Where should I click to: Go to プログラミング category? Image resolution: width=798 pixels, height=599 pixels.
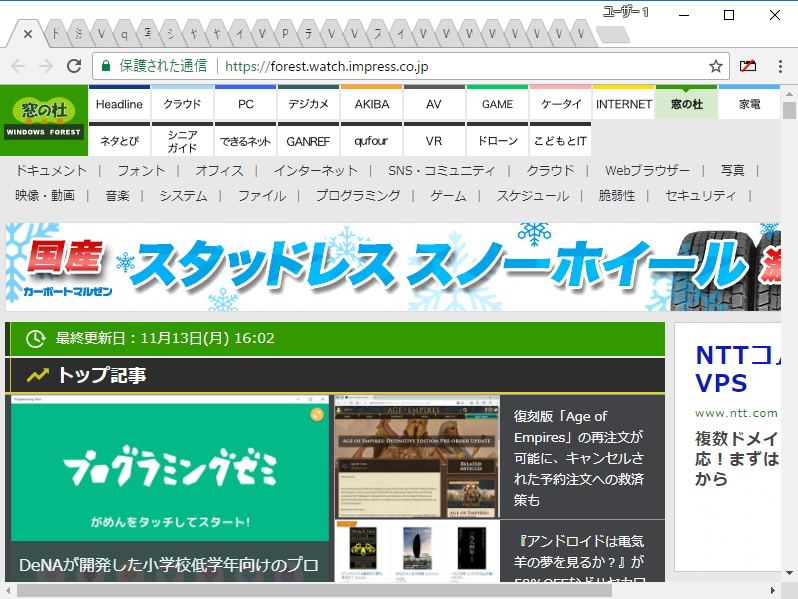[358, 195]
